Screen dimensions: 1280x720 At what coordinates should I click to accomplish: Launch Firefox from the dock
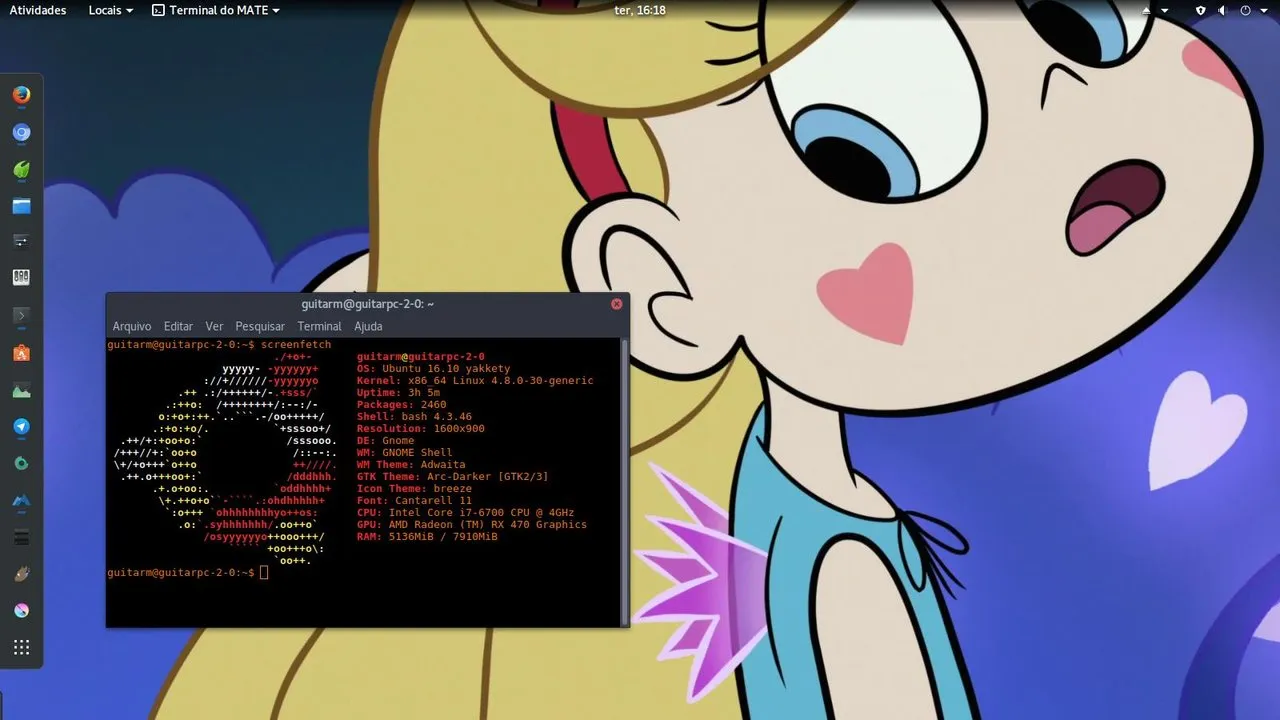click(21, 95)
